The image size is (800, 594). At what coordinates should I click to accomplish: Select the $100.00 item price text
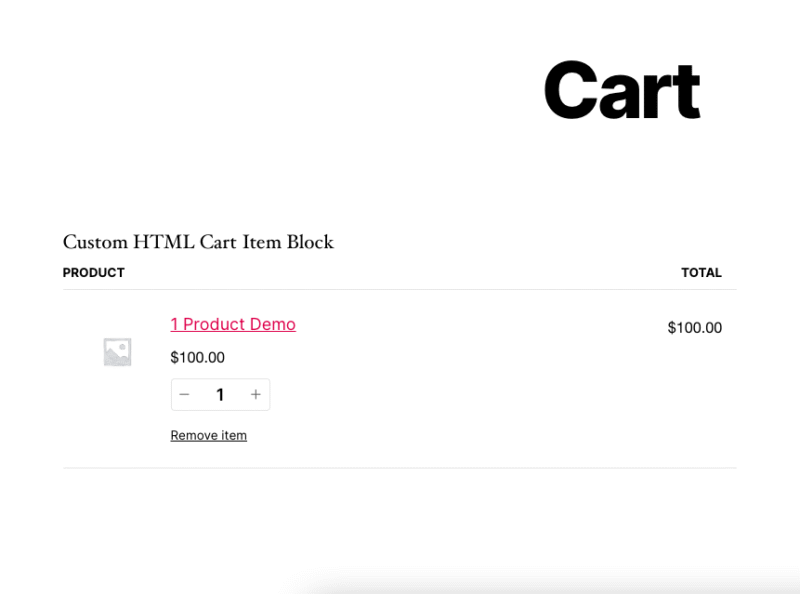[x=196, y=357]
